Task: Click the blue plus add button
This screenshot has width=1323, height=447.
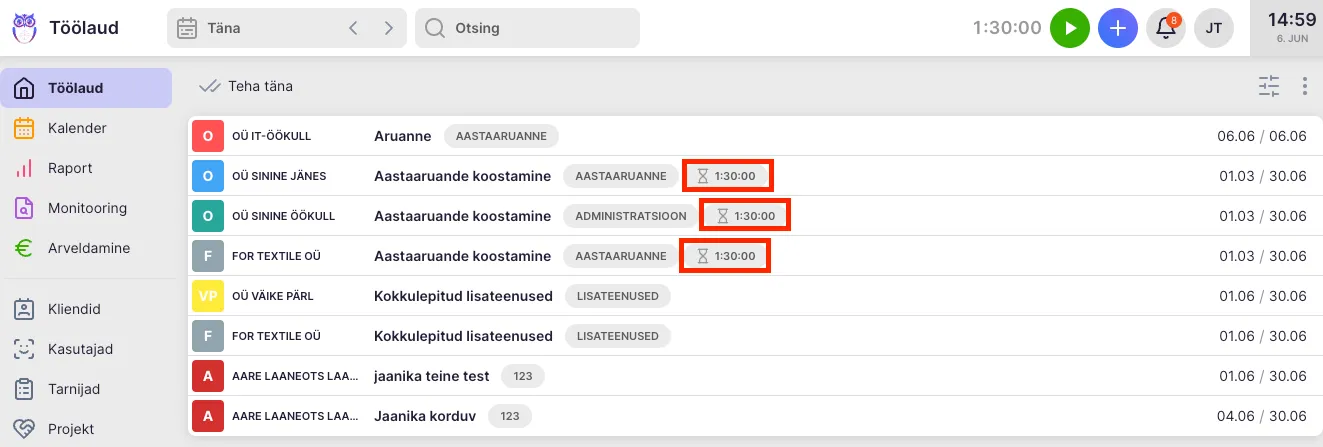Action: [x=1118, y=28]
